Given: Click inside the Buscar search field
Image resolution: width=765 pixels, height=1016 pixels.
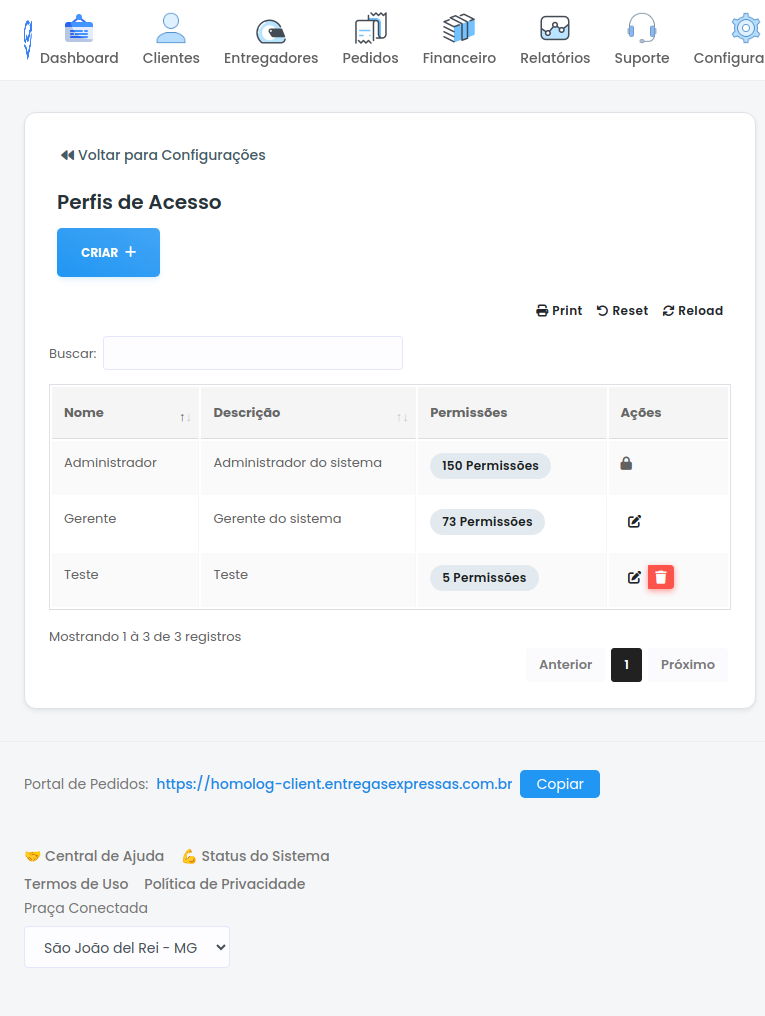Looking at the screenshot, I should pos(252,353).
